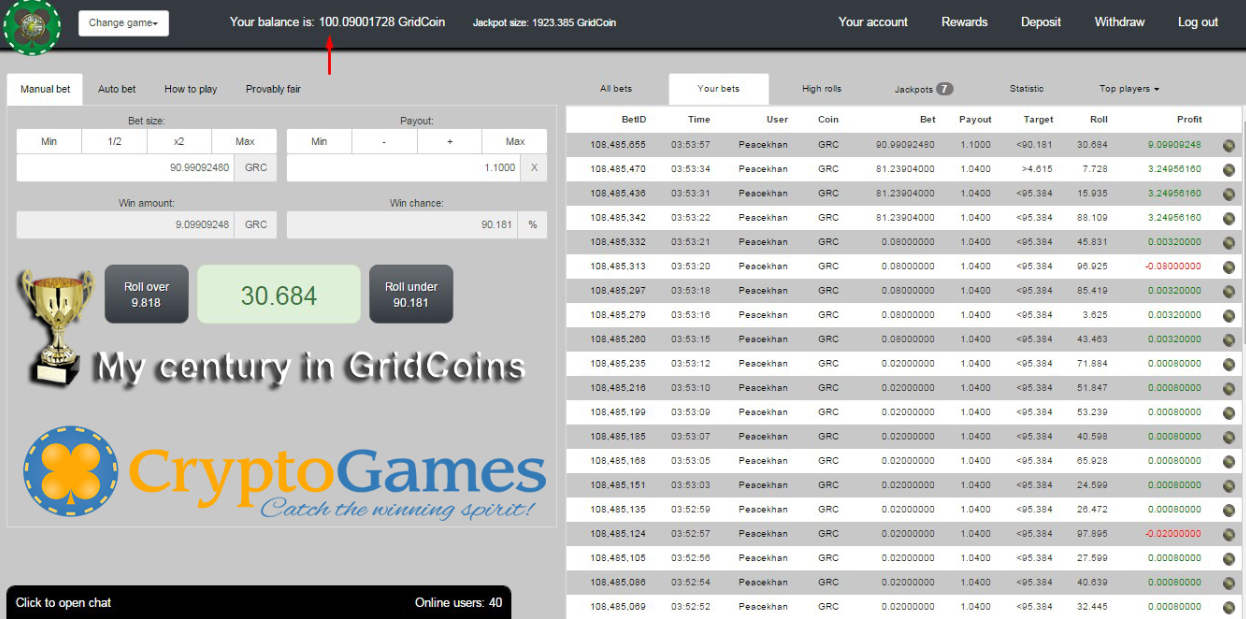
Task: Click to open chat bar
Action: (259, 602)
